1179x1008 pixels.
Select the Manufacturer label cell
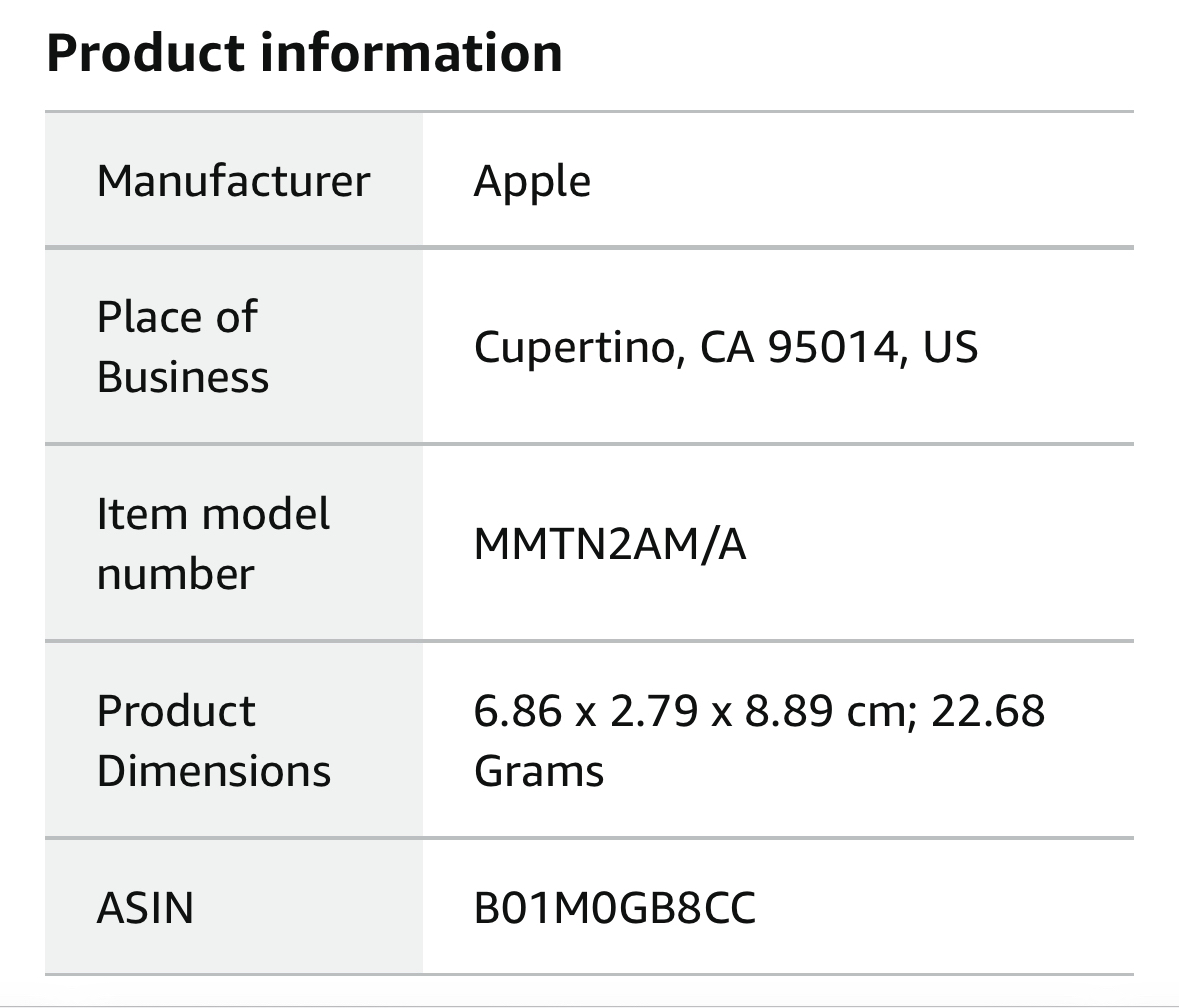tap(234, 180)
